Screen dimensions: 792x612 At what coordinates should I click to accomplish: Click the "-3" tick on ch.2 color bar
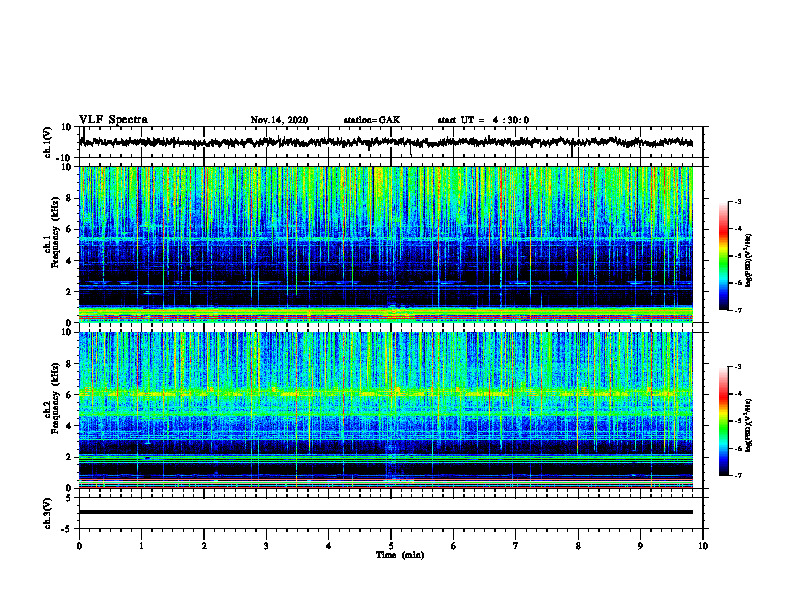(737, 367)
